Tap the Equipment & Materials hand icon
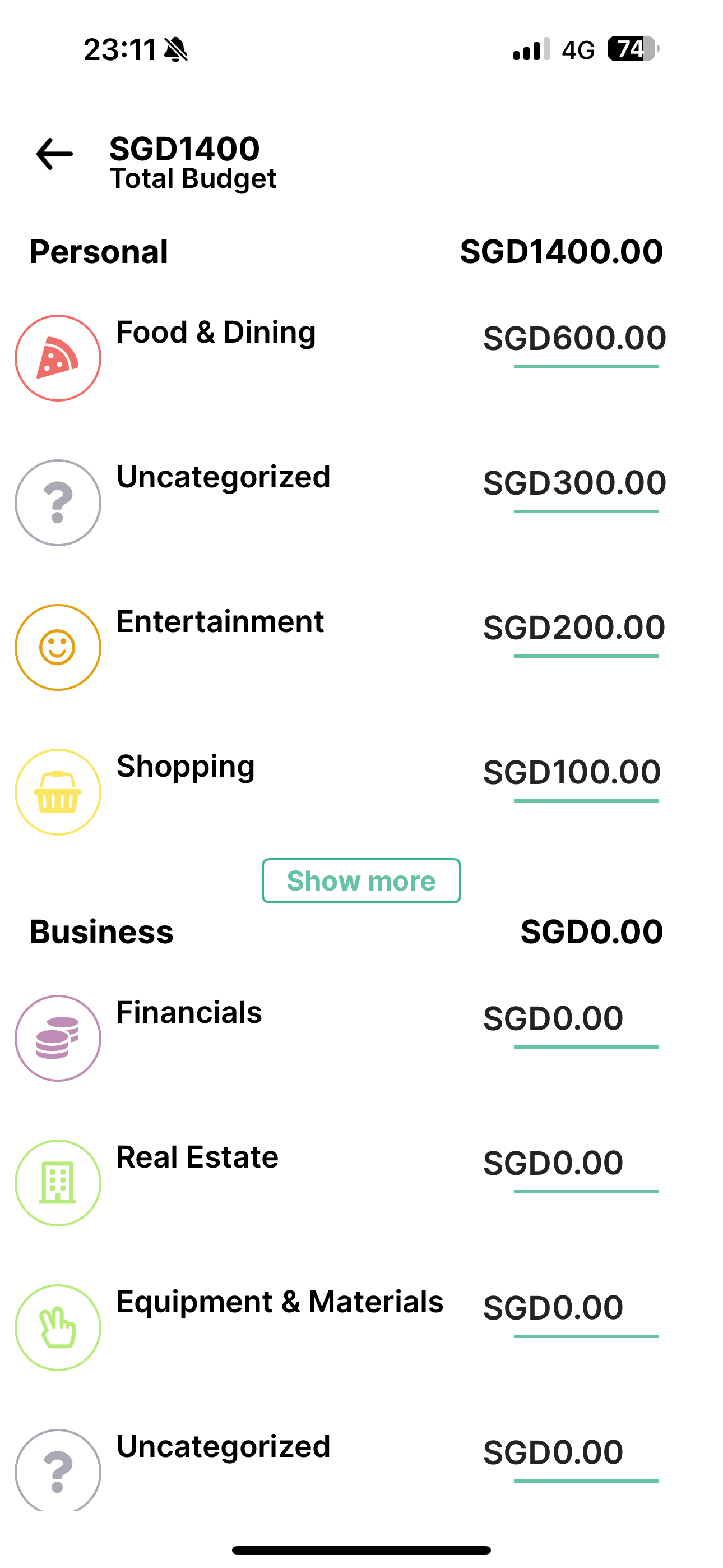Screen dimensions: 723x1568 tap(58, 1327)
